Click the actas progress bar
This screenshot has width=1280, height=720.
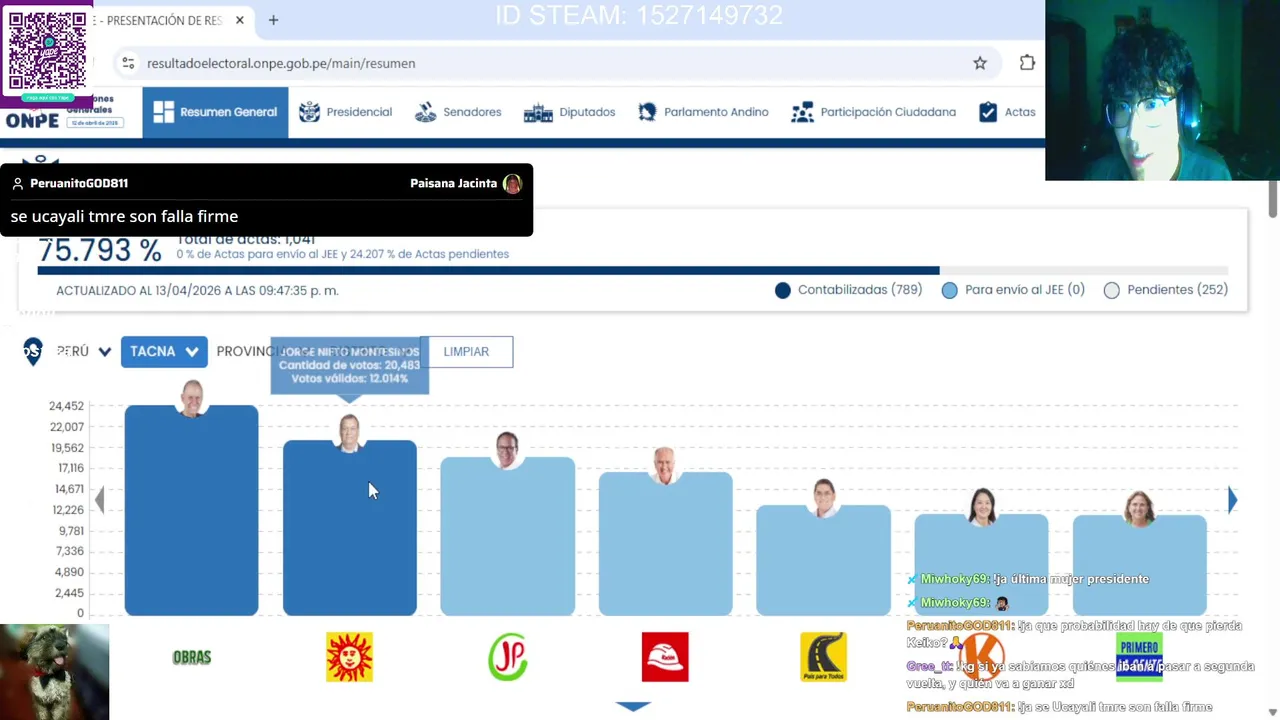click(x=632, y=271)
